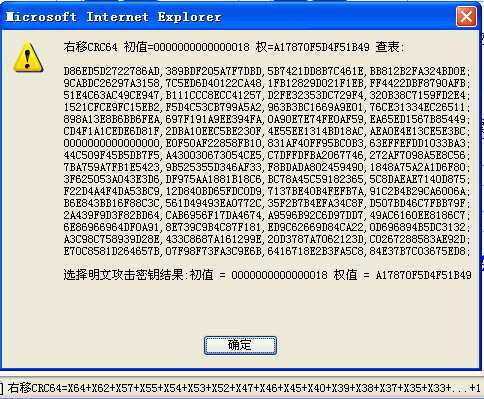484x399 pixels.
Task: Select the 右移CRC64 label in the top line
Action: click(90, 47)
